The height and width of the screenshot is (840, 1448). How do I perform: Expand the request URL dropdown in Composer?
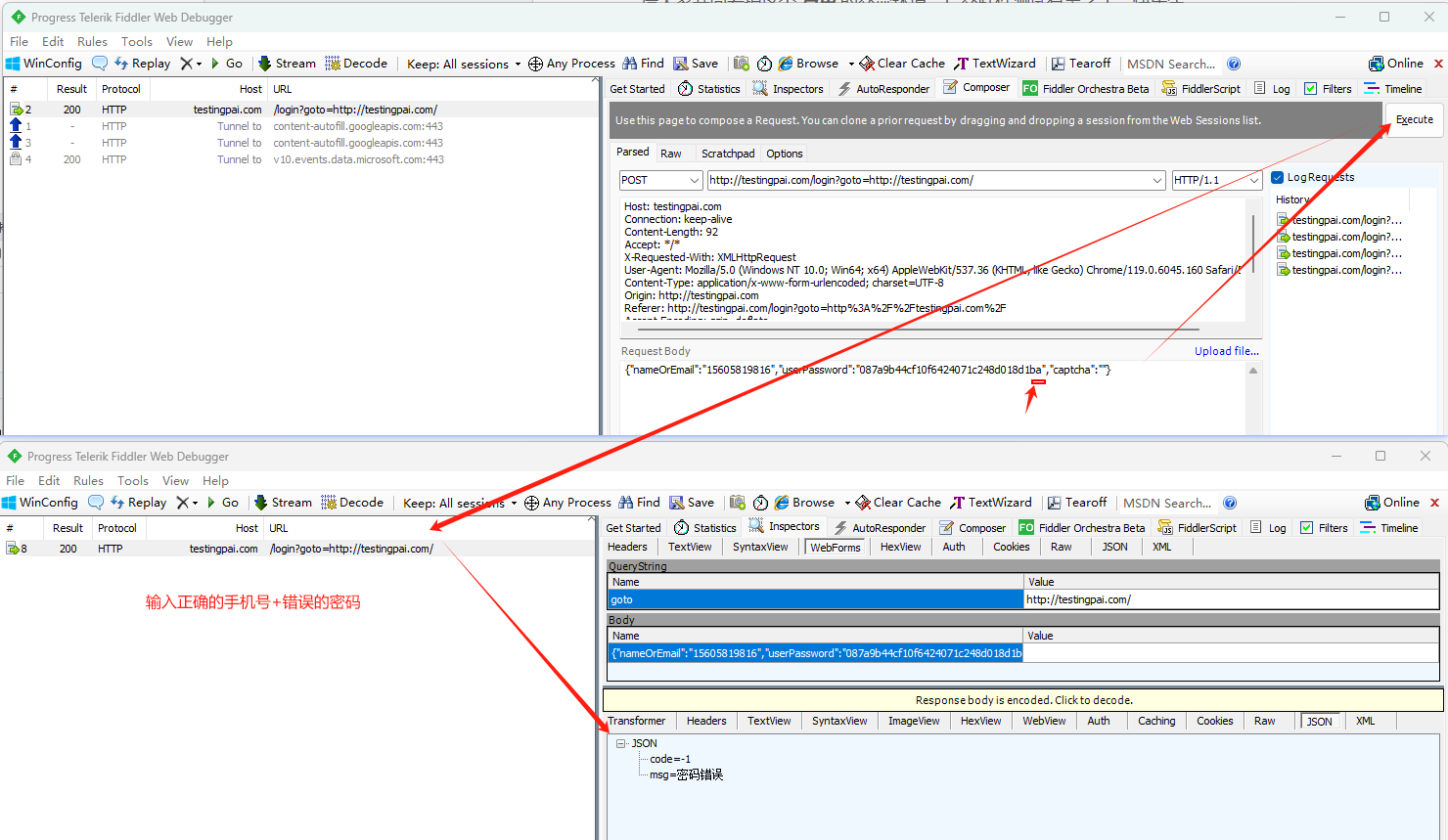(x=1157, y=180)
